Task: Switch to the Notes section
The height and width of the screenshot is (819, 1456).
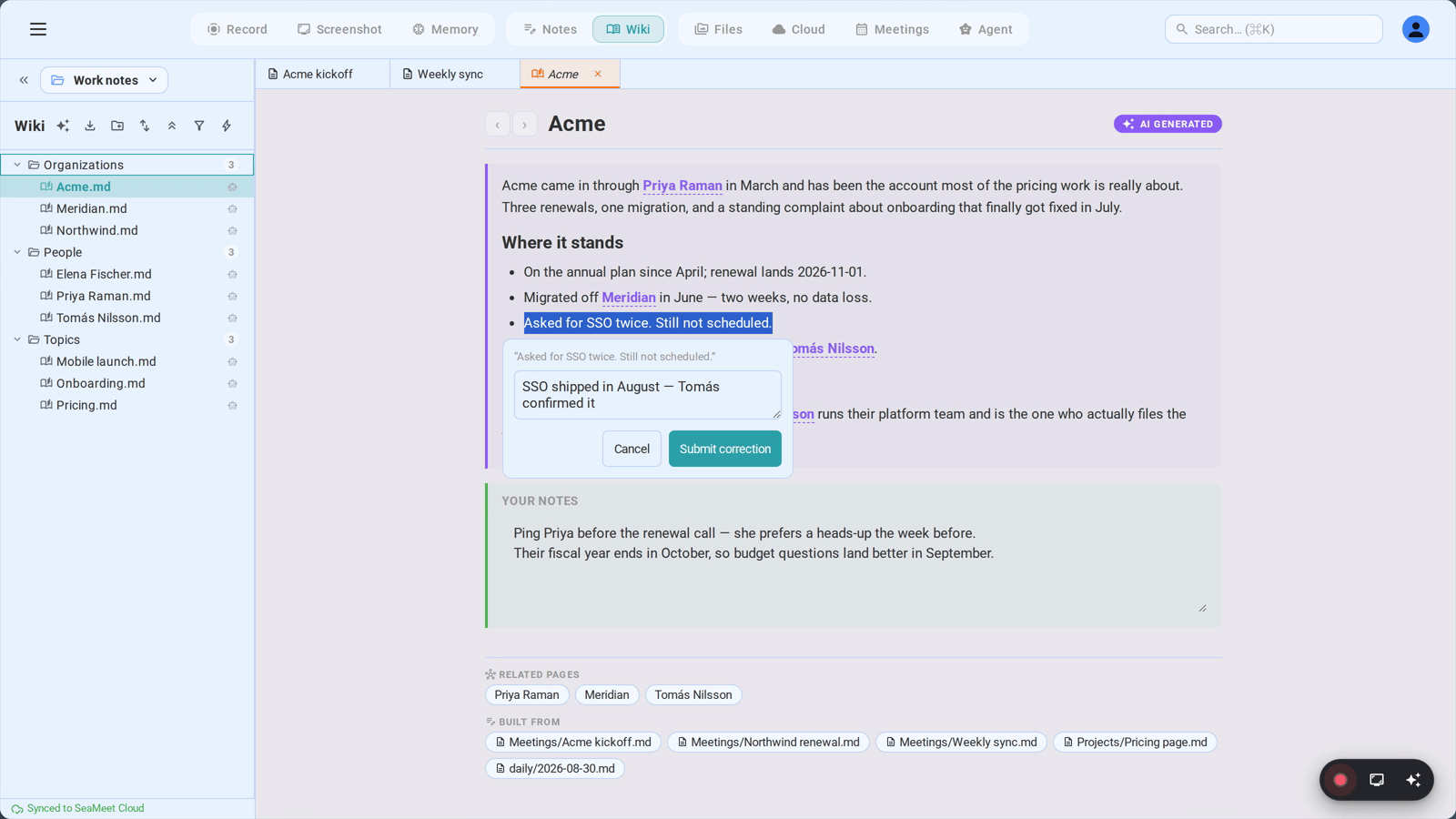Action: tap(550, 29)
